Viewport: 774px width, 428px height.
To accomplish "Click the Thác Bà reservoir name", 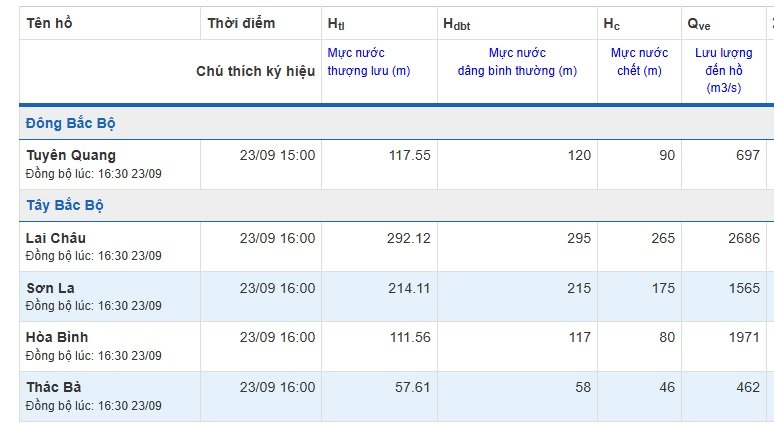I will coord(54,387).
